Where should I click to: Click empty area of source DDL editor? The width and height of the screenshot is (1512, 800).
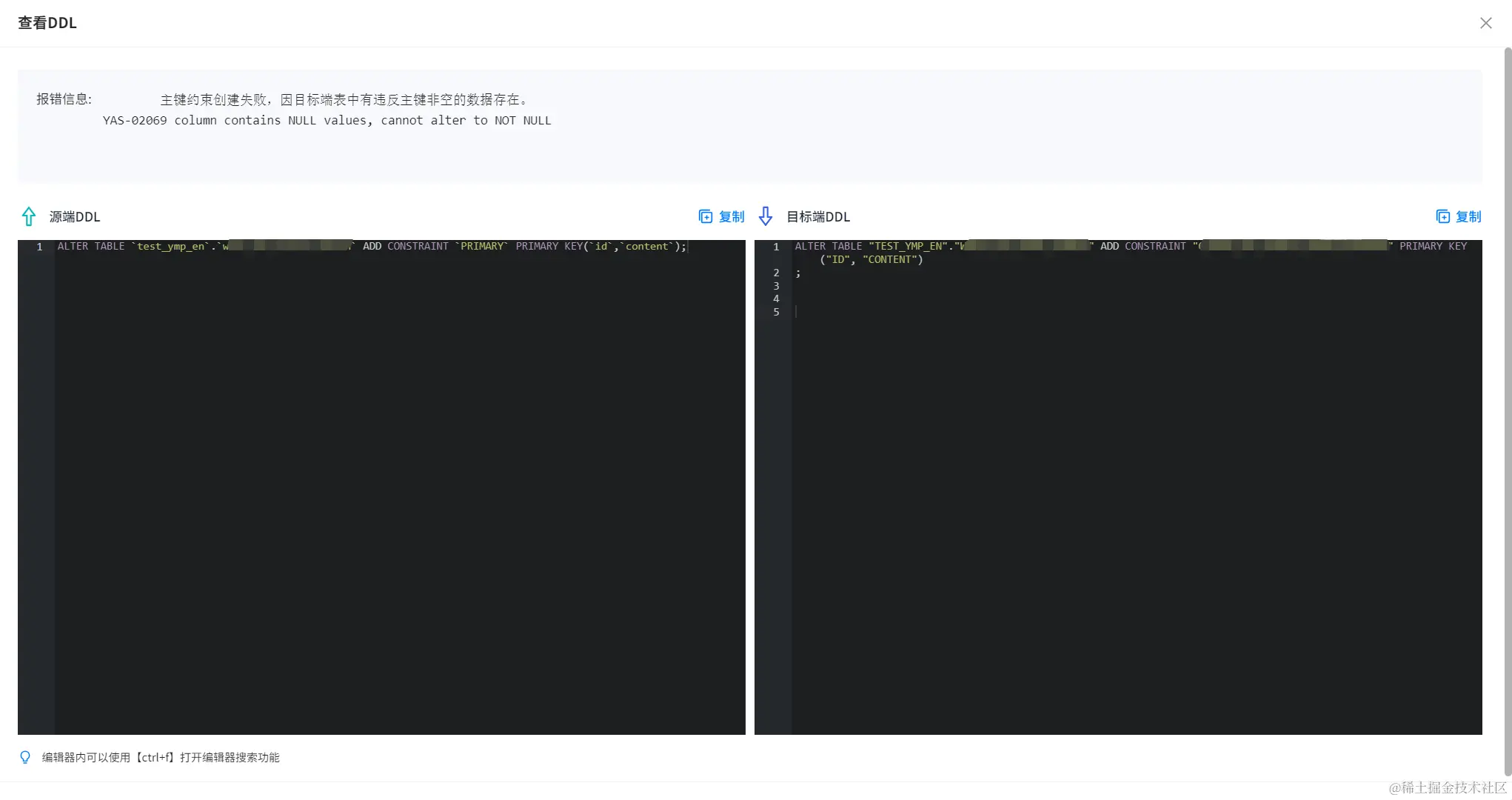[400, 489]
